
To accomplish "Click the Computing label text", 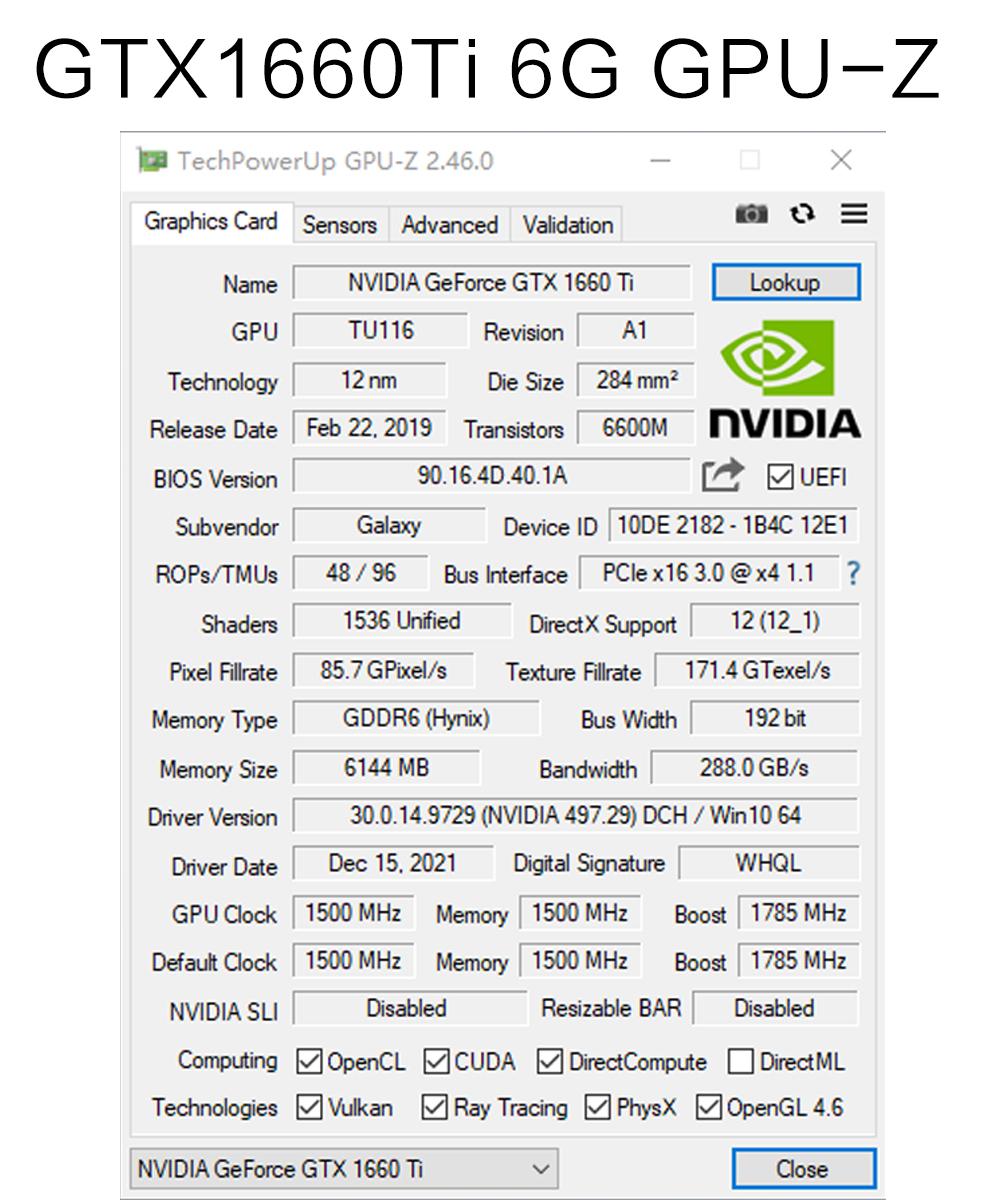I will point(227,1061).
